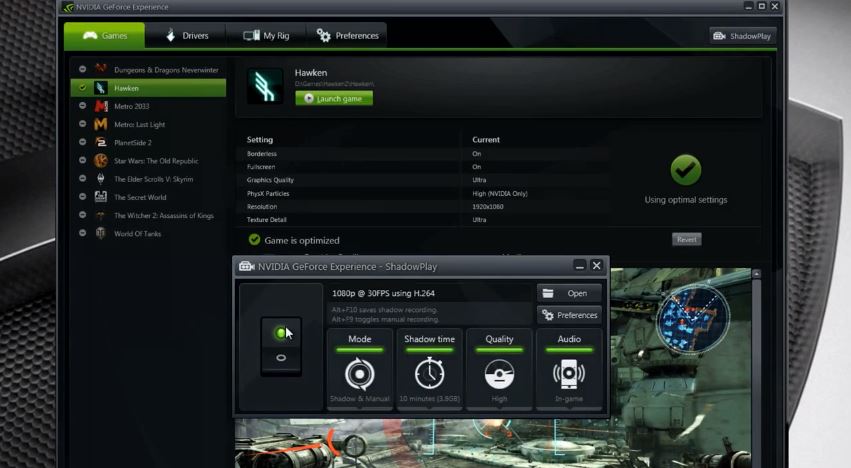Click the PlanetSide 2 game icon
The image size is (851, 468).
click(x=100, y=142)
